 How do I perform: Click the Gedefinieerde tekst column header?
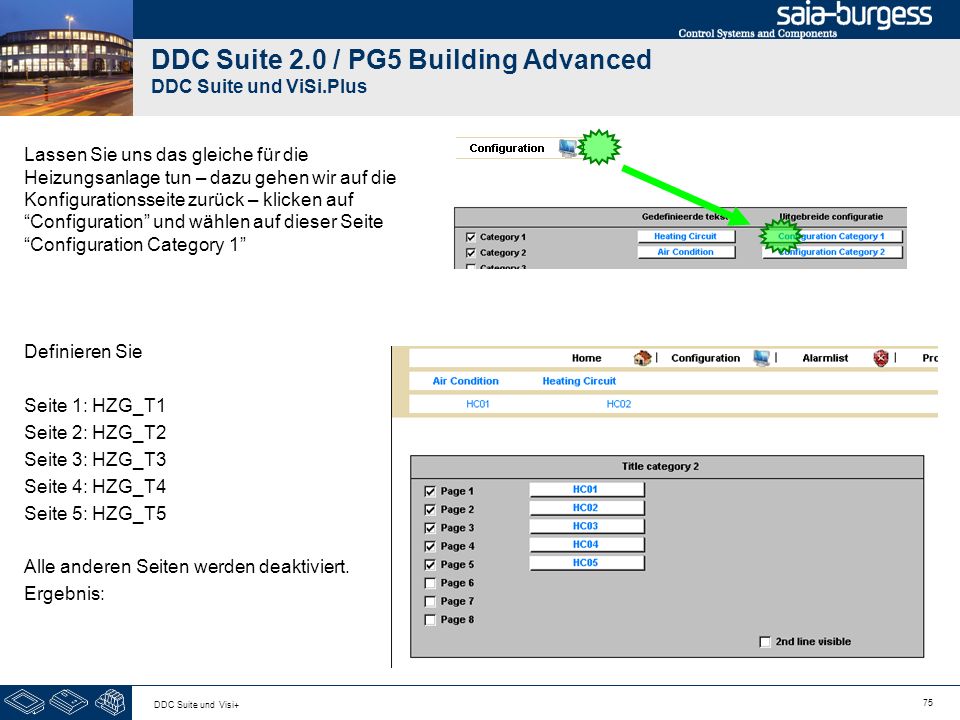(x=684, y=217)
